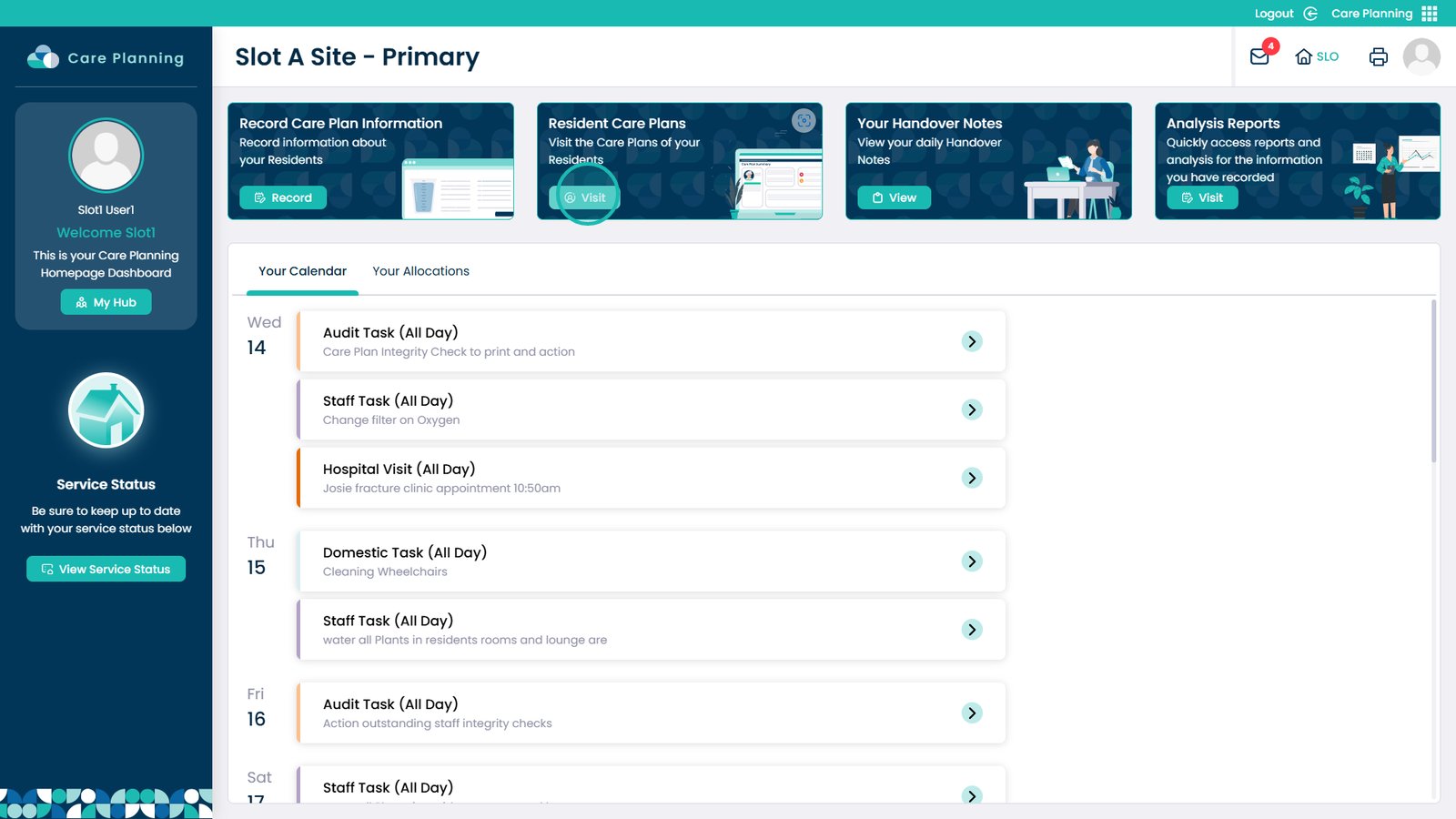
Task: Click the Care Planning cloud logo
Action: click(x=43, y=57)
